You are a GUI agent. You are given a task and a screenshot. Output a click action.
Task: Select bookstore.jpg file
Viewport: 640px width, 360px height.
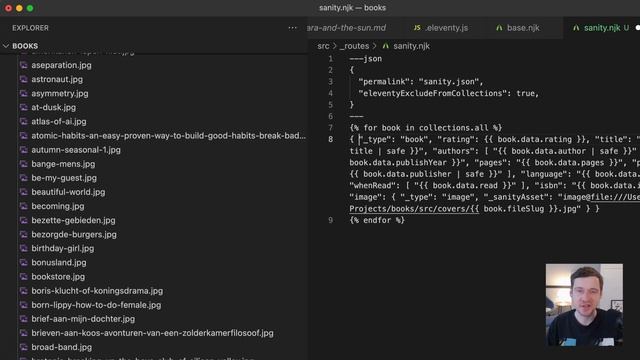(58, 277)
